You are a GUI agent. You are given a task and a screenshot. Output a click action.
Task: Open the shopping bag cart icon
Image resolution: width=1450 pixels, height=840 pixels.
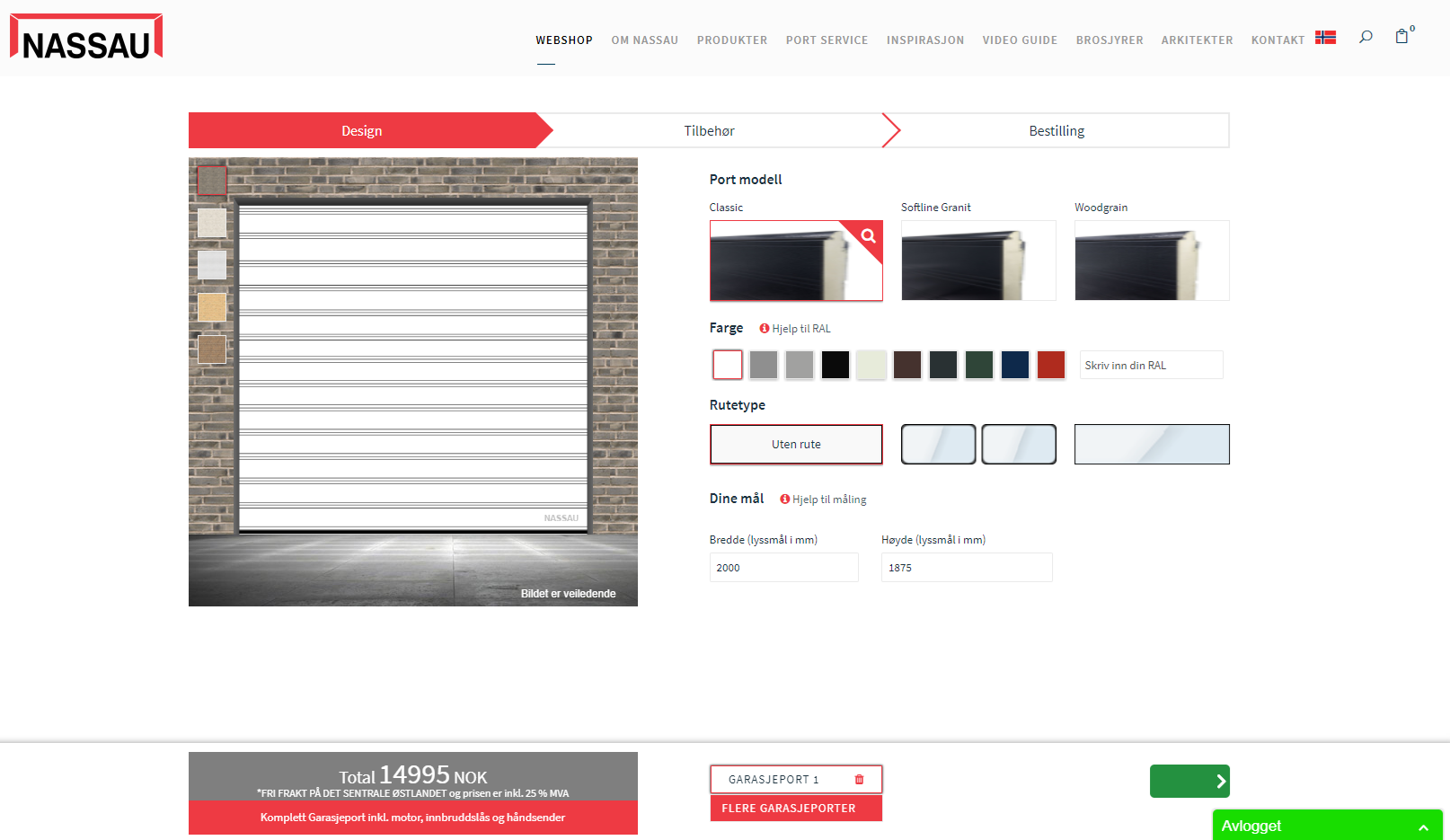(x=1401, y=37)
